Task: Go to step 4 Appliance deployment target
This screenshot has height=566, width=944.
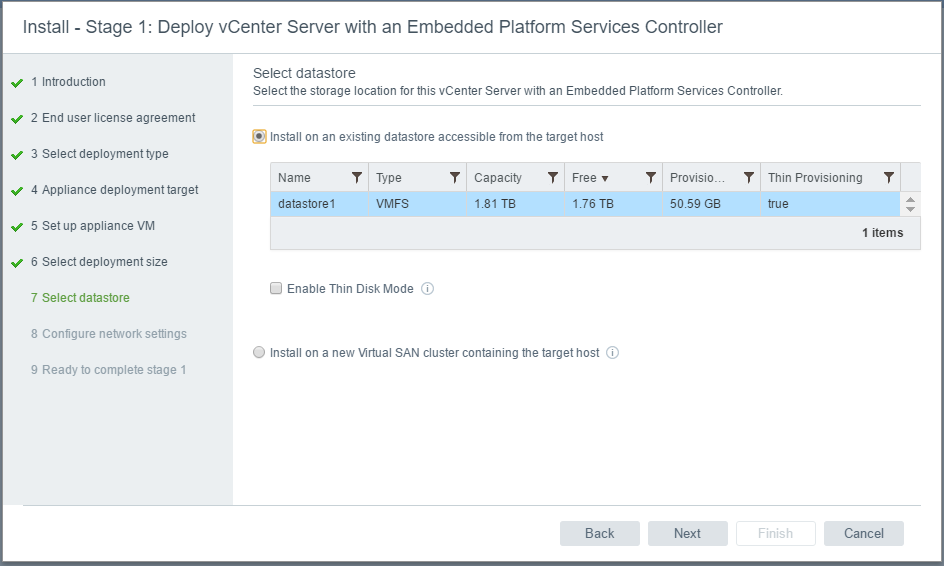Action: [x=114, y=190]
